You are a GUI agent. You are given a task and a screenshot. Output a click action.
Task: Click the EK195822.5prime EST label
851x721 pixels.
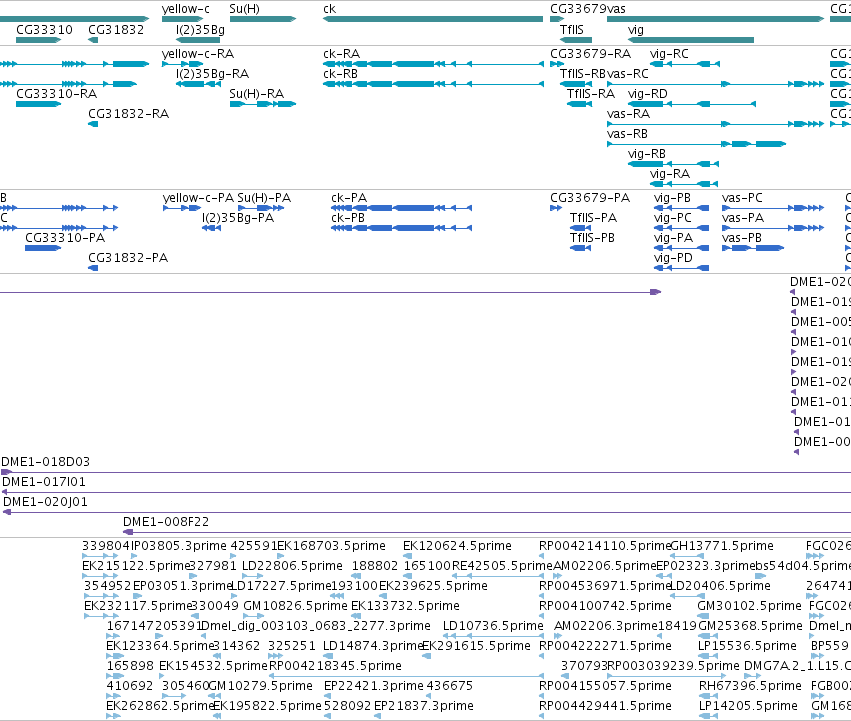coord(268,706)
